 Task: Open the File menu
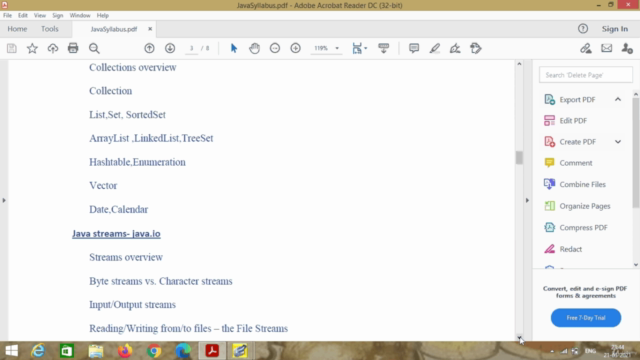(x=7, y=15)
